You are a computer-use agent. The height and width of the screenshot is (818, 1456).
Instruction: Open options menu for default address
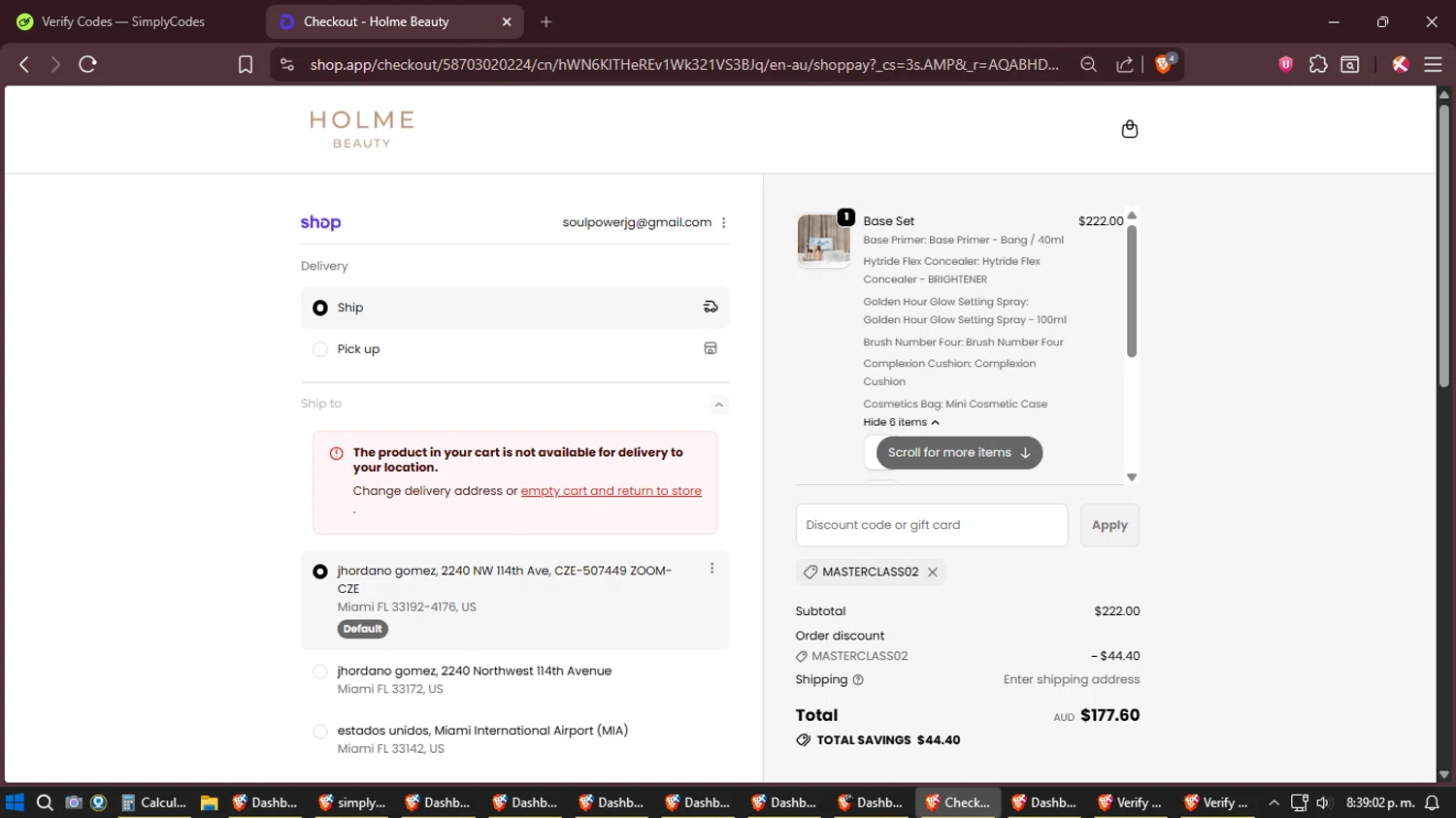click(711, 569)
